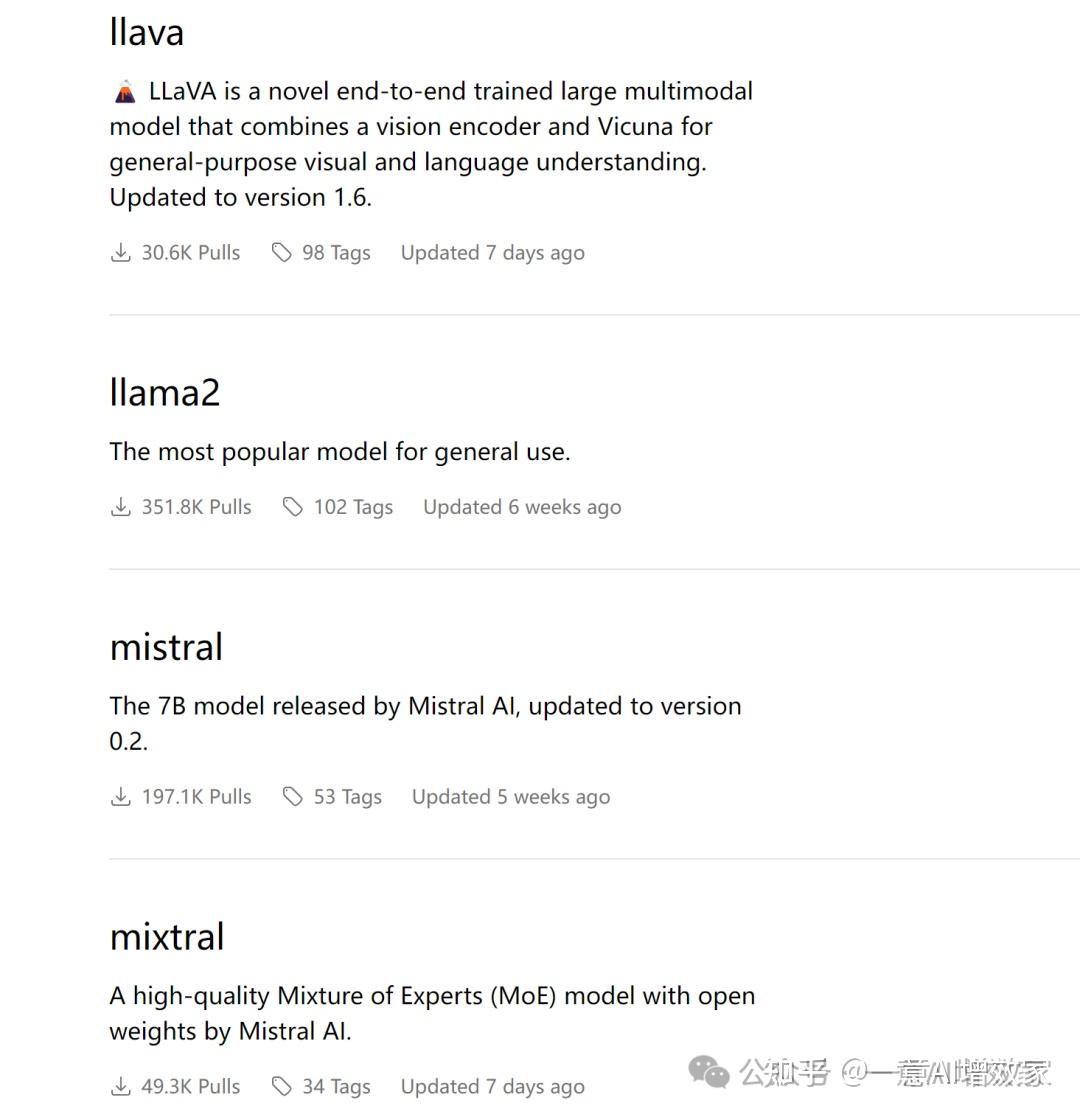Click "The most popular model for general use" text
This screenshot has width=1080, height=1117.
tap(340, 452)
